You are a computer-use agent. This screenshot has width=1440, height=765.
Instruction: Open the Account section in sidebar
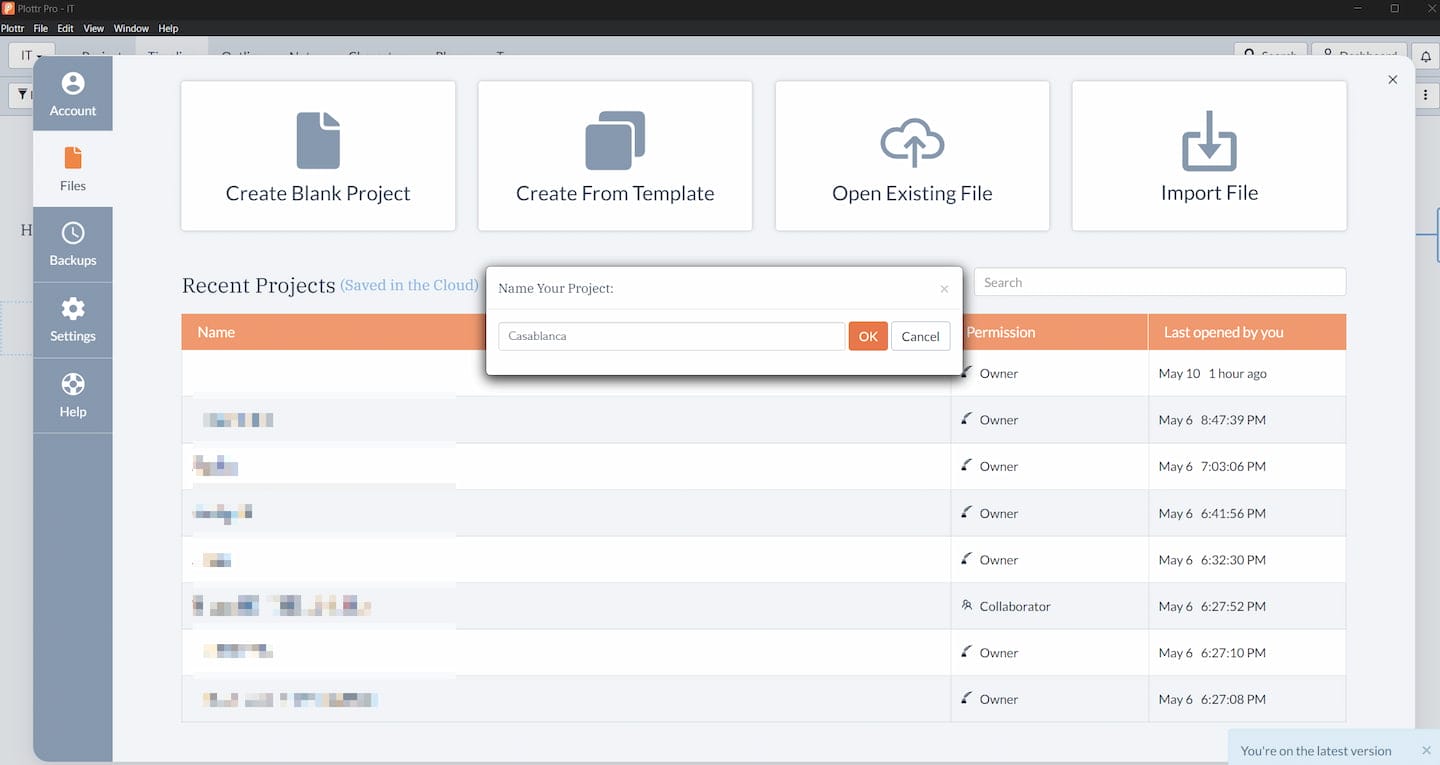click(73, 94)
